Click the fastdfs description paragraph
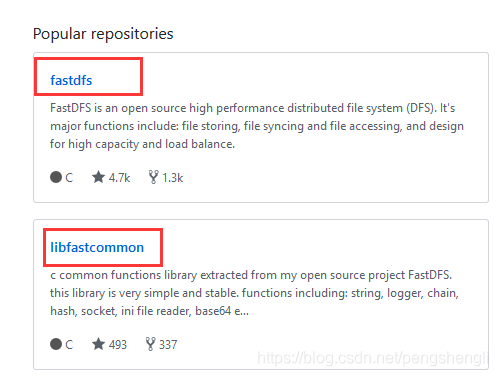 pyautogui.click(x=257, y=126)
